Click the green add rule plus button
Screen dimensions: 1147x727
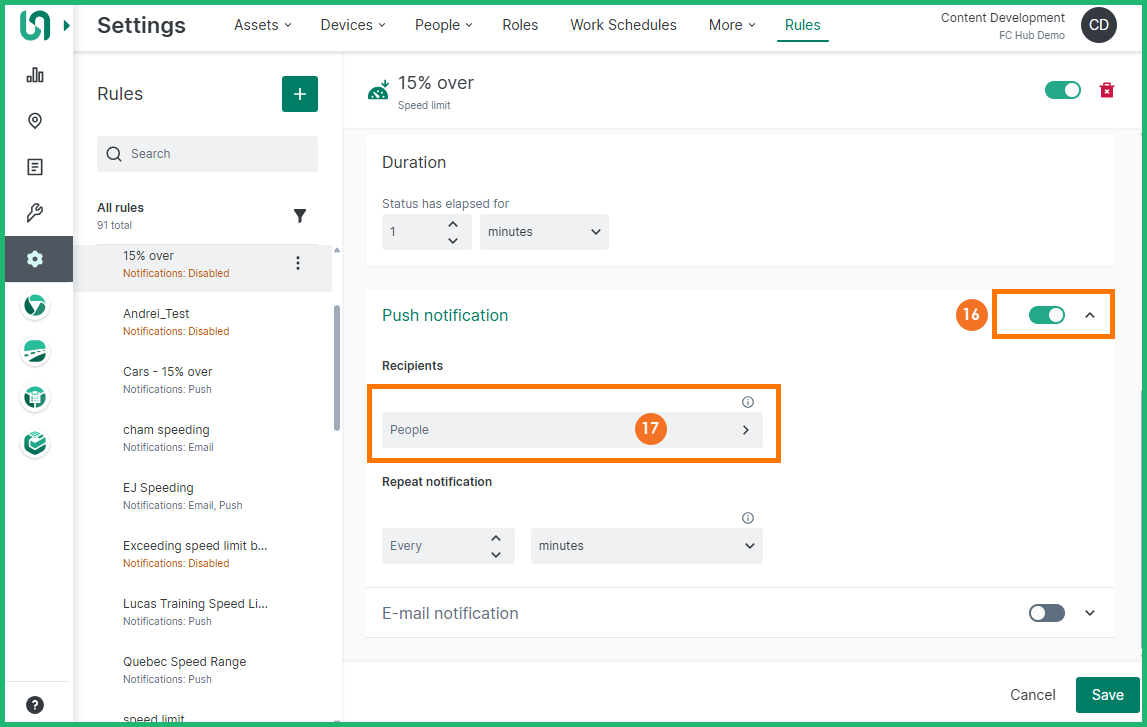tap(300, 94)
